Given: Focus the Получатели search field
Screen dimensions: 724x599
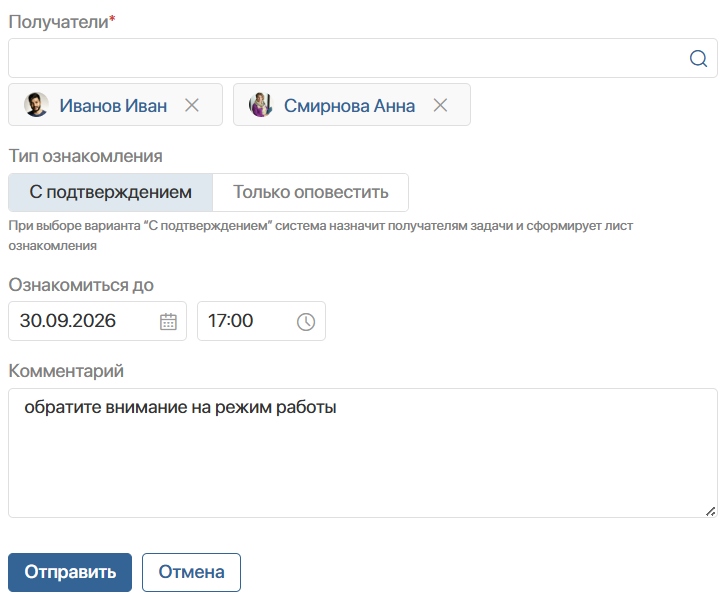Looking at the screenshot, I should [x=362, y=58].
